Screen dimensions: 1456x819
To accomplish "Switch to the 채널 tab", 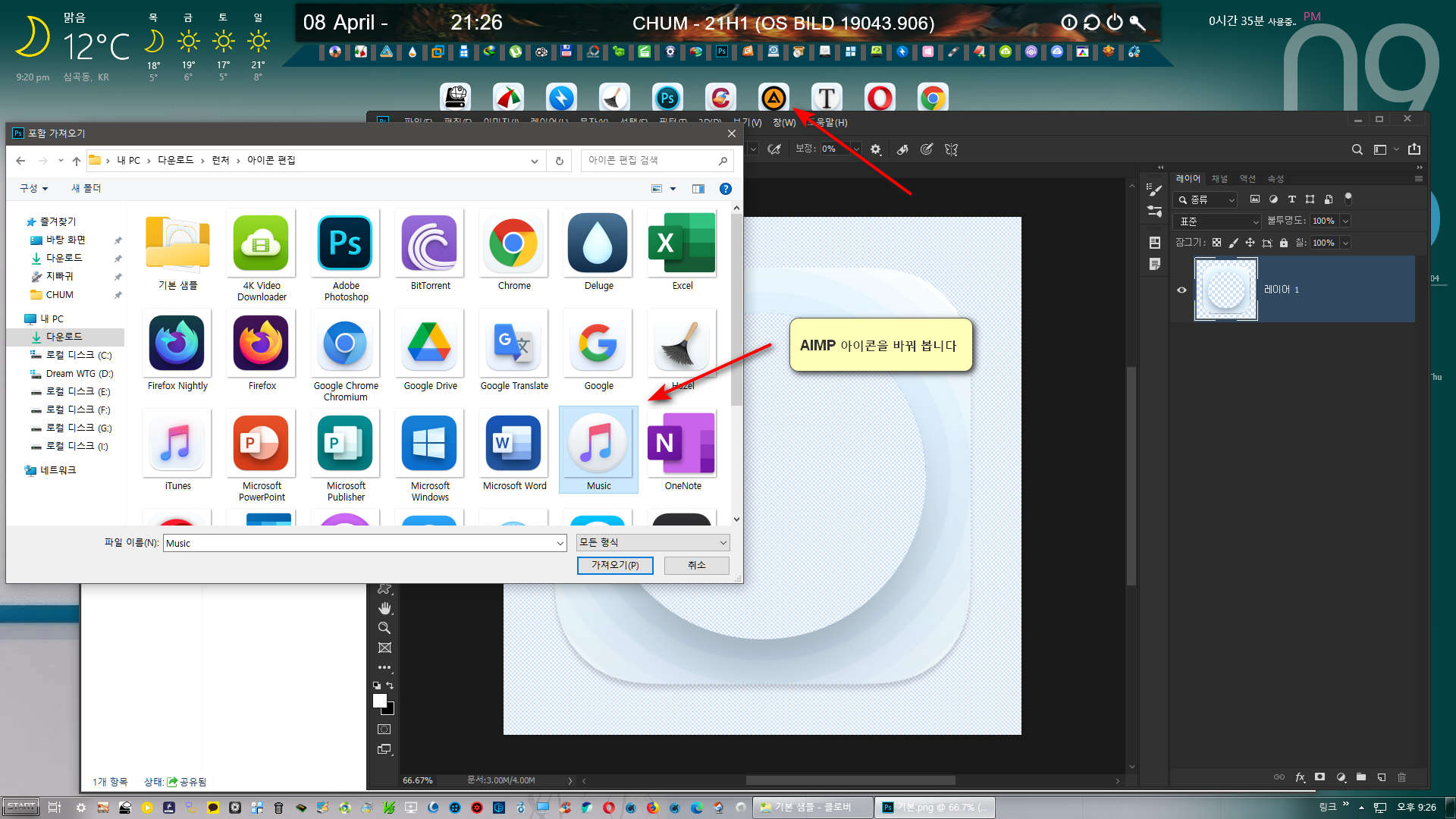I will click(1219, 179).
